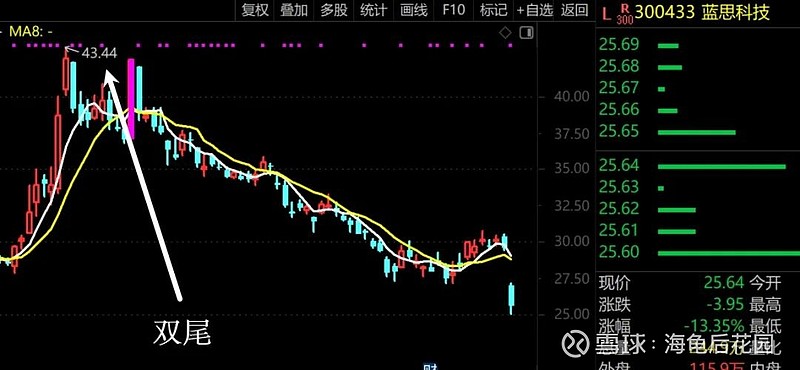This screenshot has height=370, width=800.
Task: Select the ask price 25.67 row
Action: [697, 88]
